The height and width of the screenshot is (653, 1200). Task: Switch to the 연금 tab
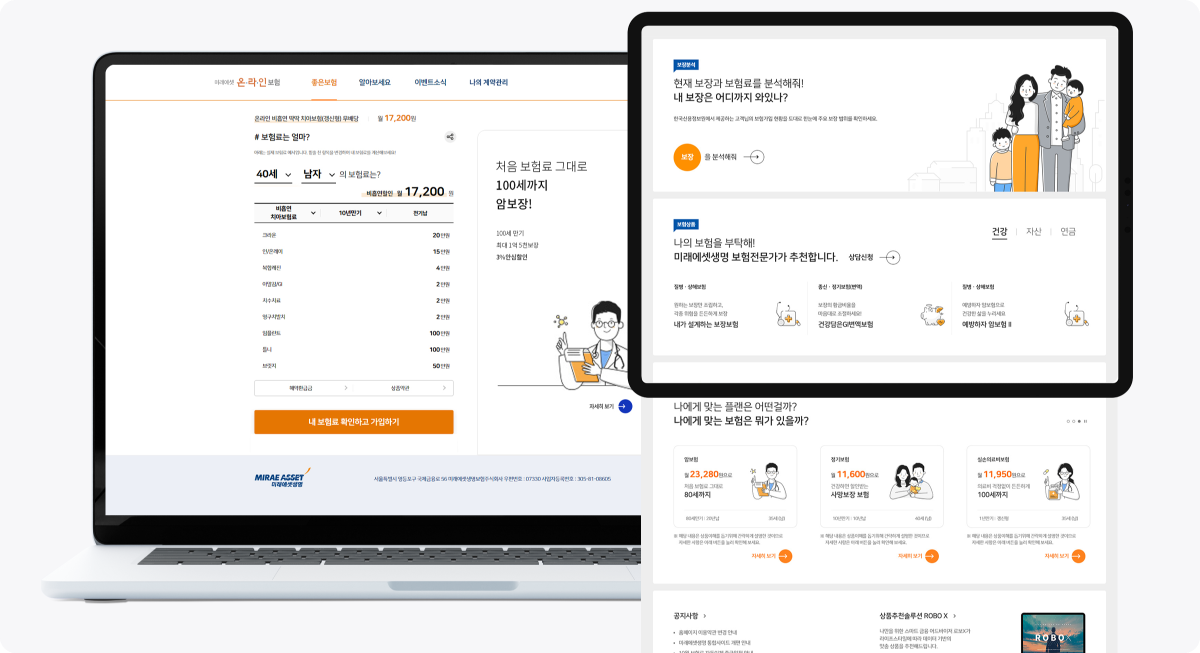1068,231
